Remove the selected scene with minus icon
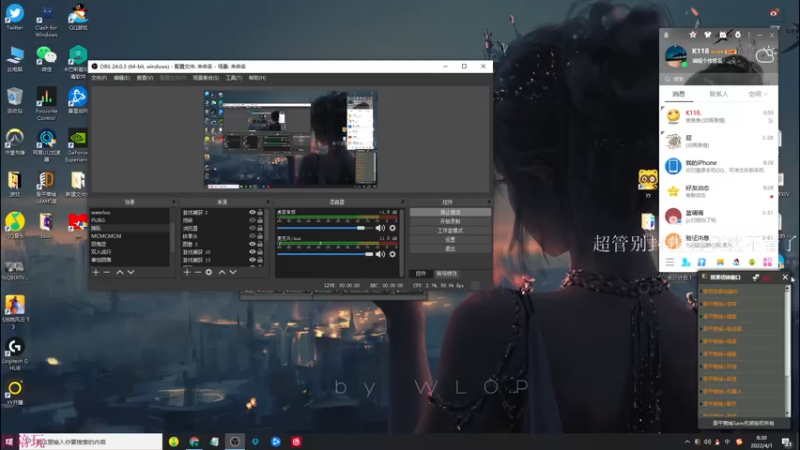Image resolution: width=800 pixels, height=450 pixels. (107, 272)
